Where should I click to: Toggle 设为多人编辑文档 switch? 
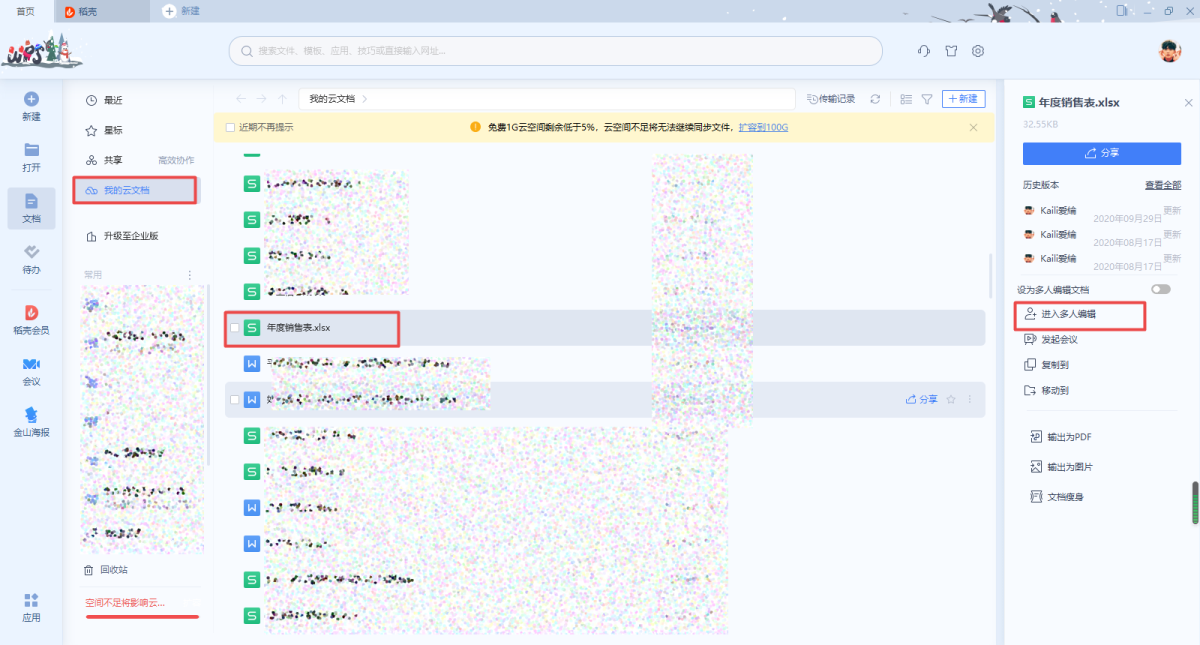(x=1160, y=289)
